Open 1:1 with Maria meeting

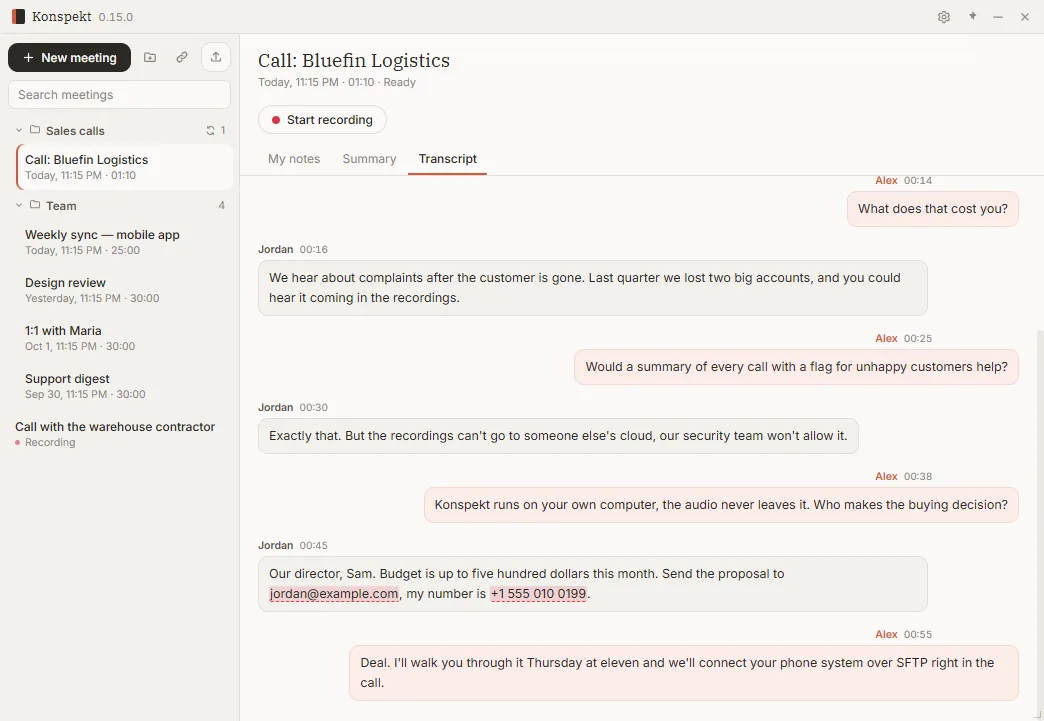[125, 338]
